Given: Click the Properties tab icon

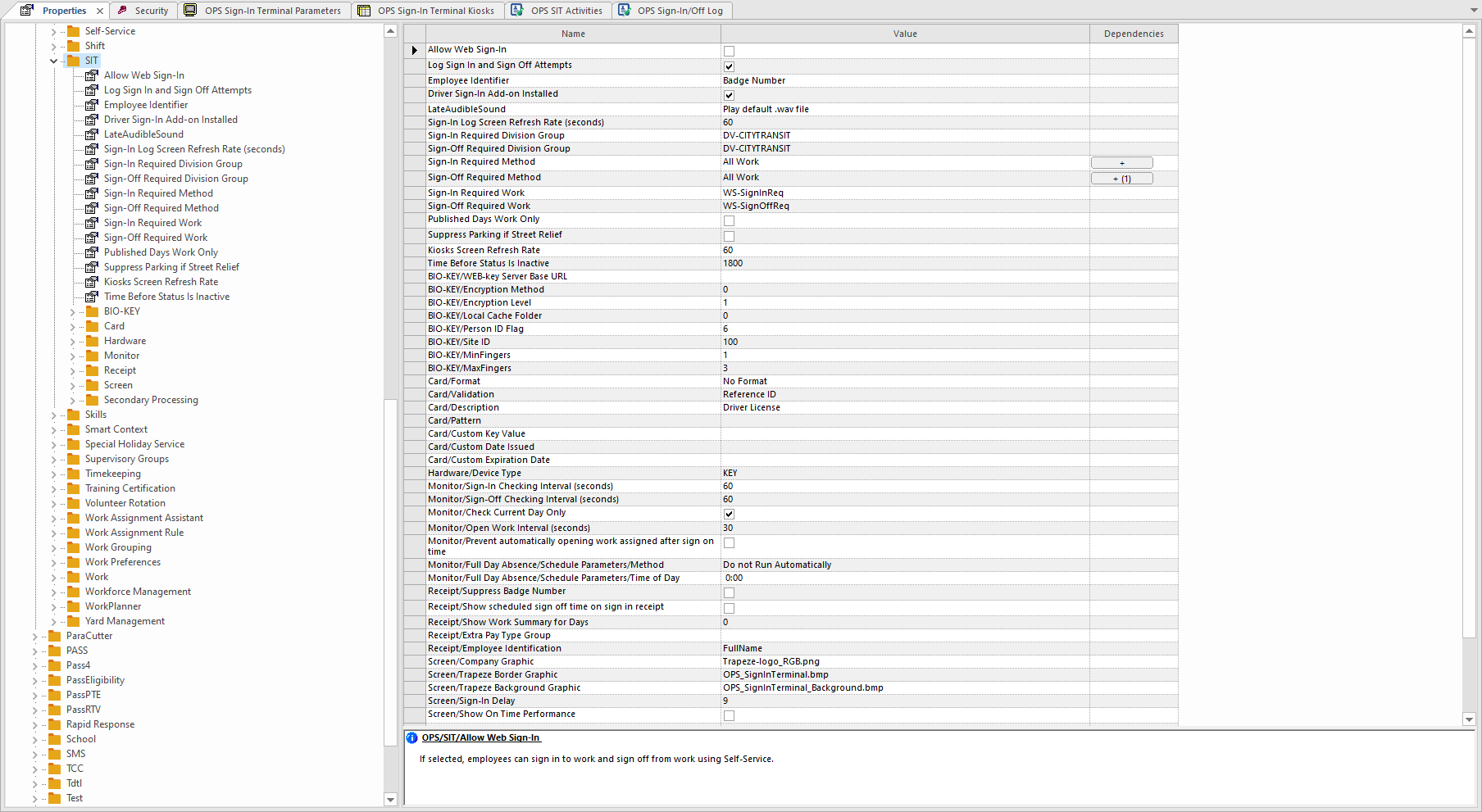Looking at the screenshot, I should pyautogui.click(x=25, y=10).
